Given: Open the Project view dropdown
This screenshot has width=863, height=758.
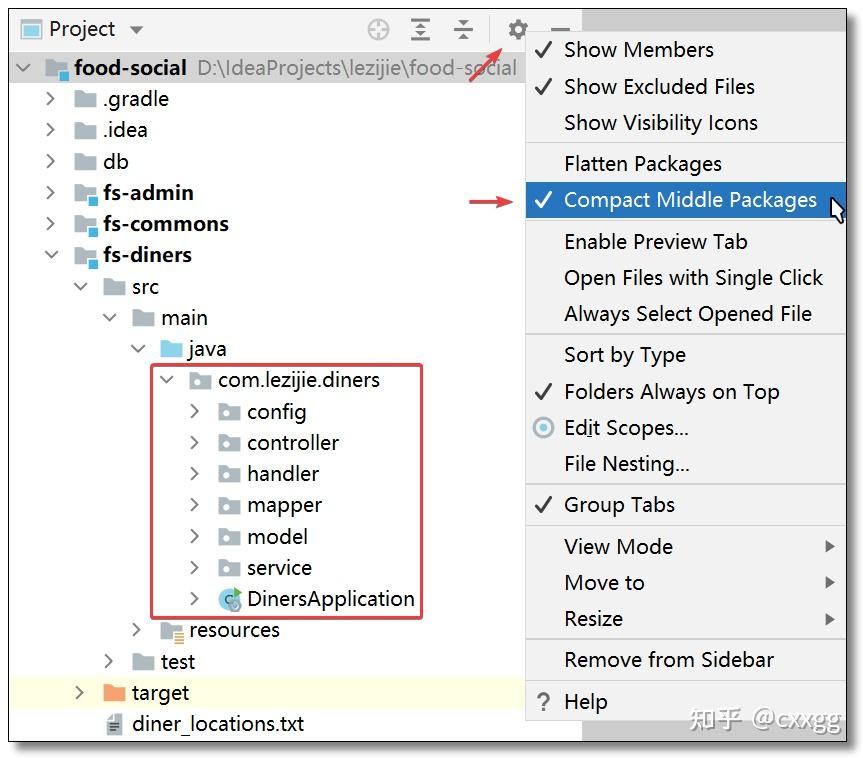Looking at the screenshot, I should pos(136,29).
